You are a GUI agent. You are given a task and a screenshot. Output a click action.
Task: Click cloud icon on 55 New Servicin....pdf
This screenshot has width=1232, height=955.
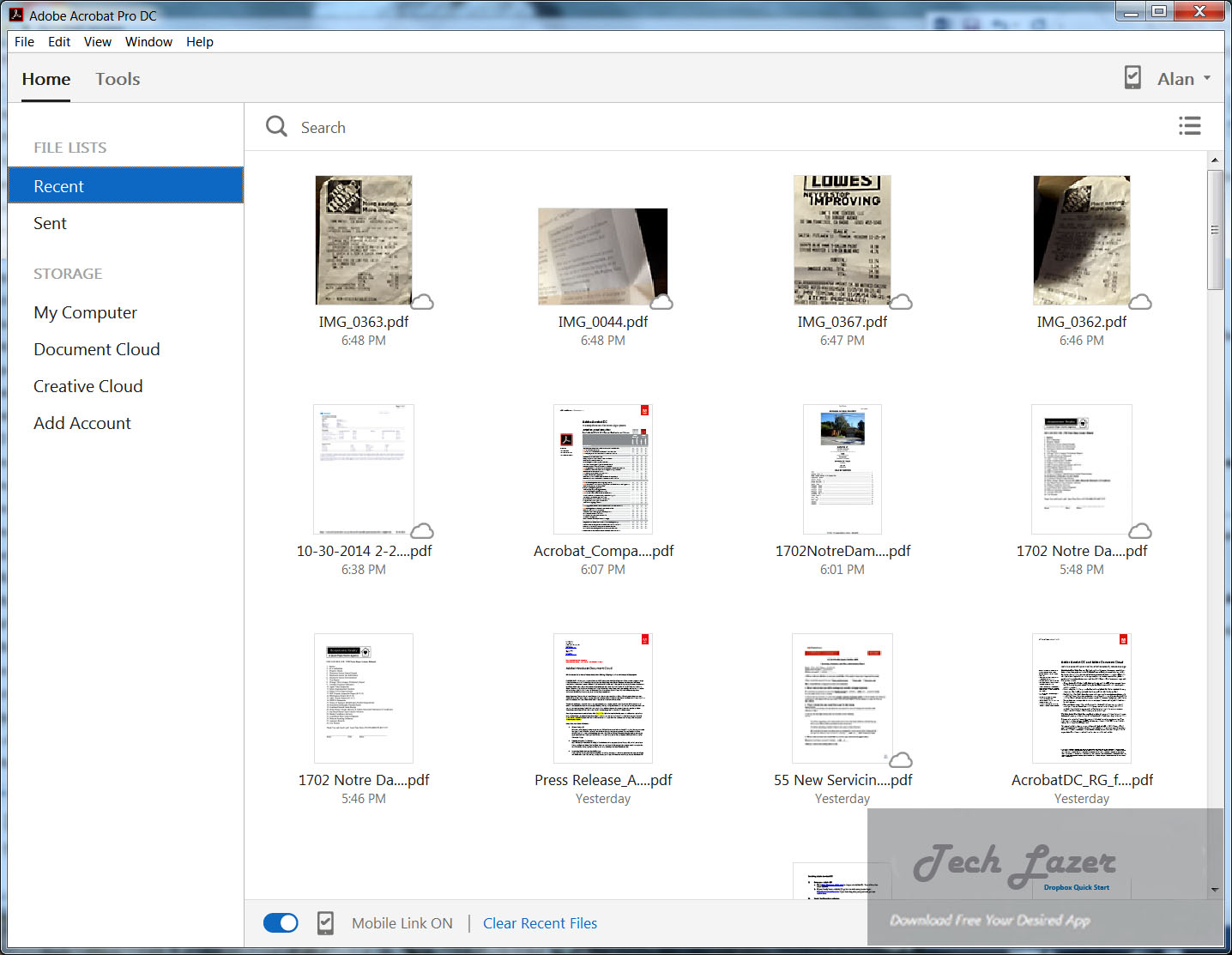(x=901, y=760)
